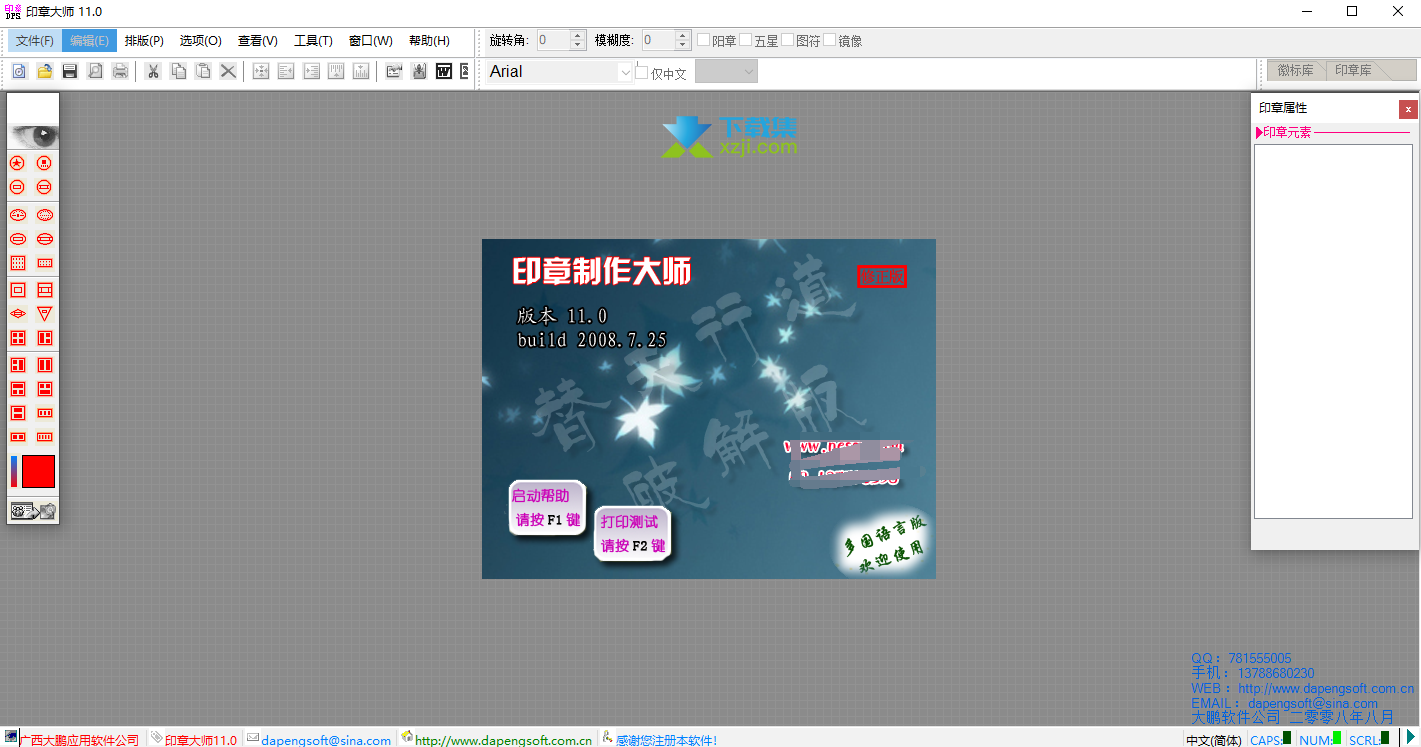Align elements to the left
1421x747 pixels.
(x=286, y=71)
